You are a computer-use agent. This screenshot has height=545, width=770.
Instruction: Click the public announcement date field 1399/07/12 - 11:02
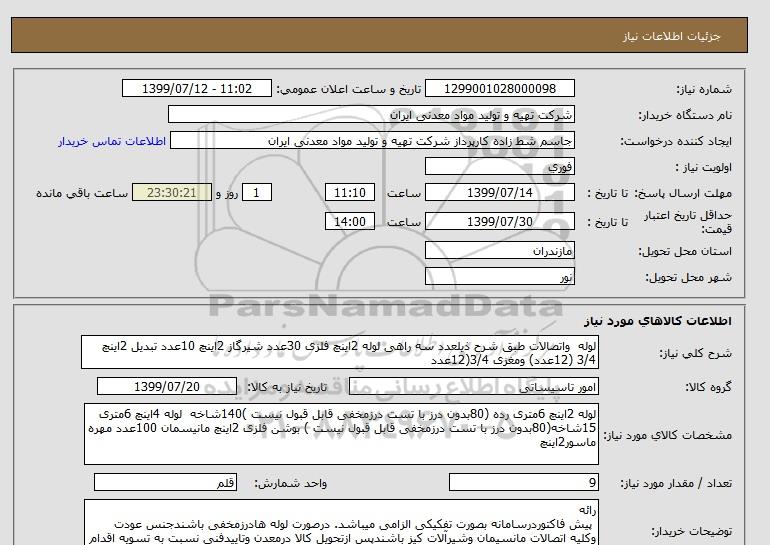click(x=196, y=89)
